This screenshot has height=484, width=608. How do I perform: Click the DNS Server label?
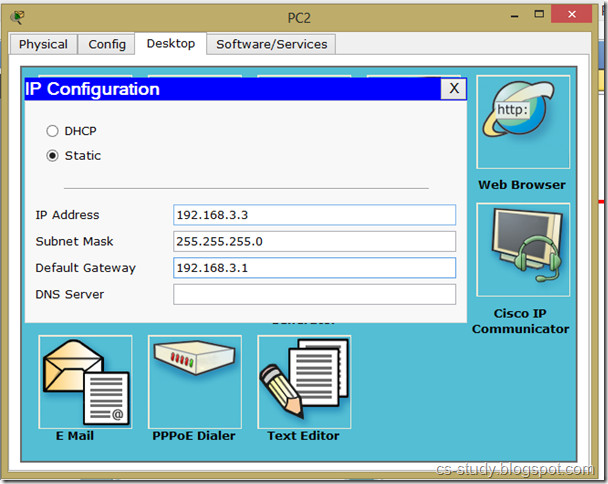click(x=70, y=294)
